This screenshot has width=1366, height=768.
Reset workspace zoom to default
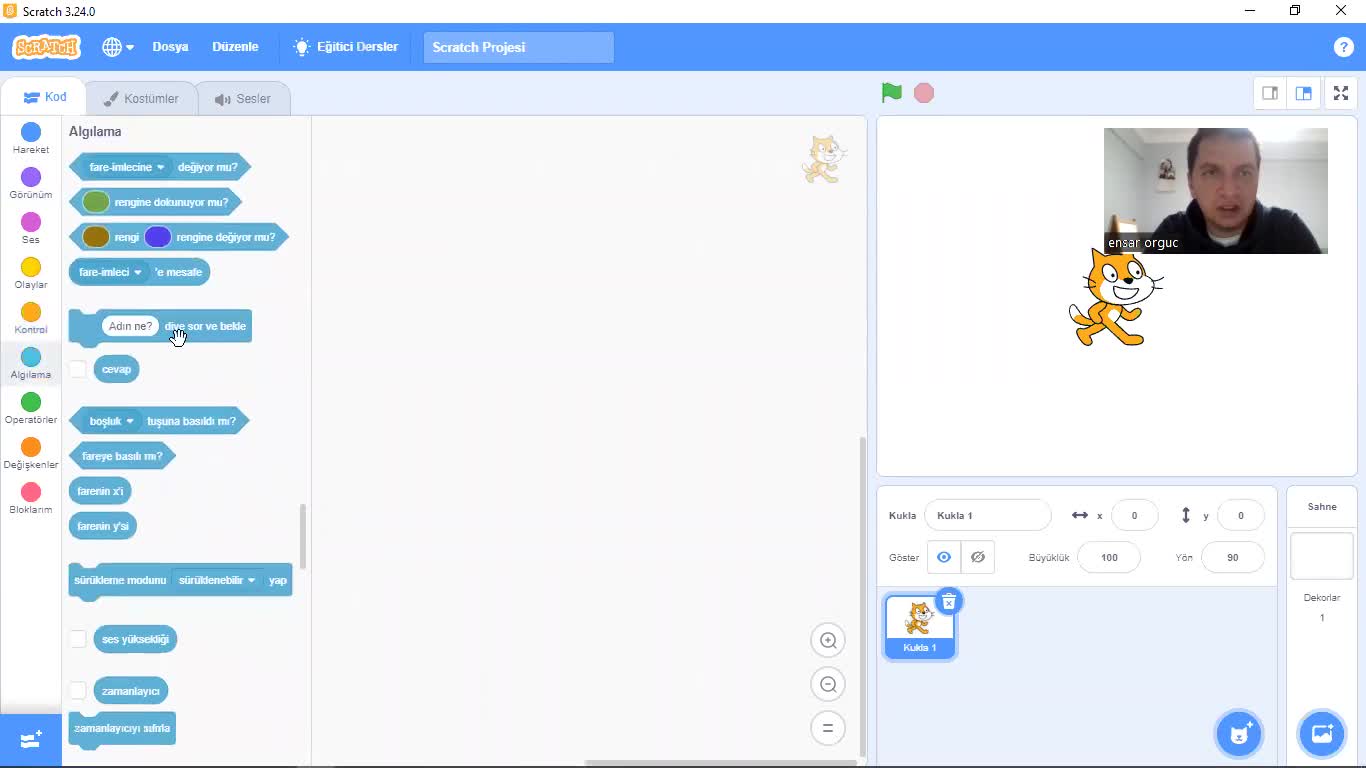pyautogui.click(x=828, y=728)
